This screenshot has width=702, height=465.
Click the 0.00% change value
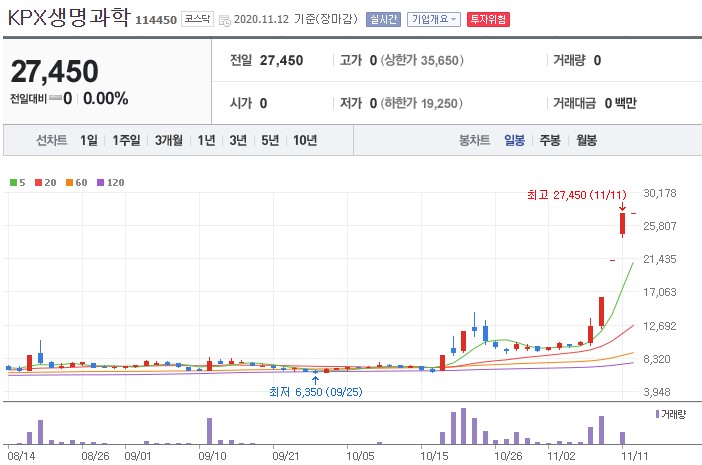tap(106, 98)
